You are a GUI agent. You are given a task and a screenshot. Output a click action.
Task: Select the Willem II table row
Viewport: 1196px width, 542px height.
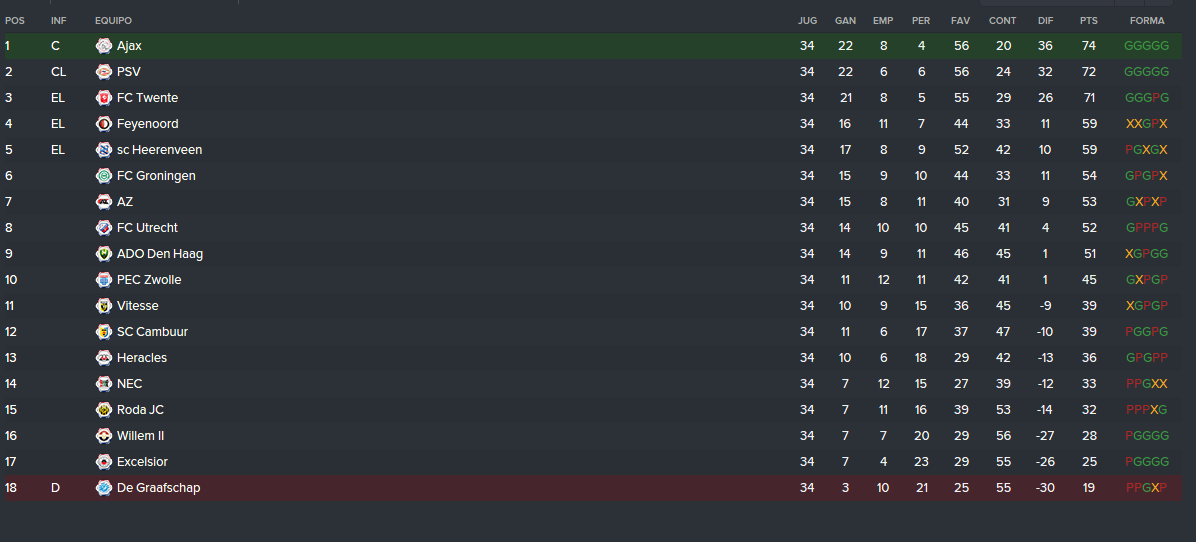point(593,435)
